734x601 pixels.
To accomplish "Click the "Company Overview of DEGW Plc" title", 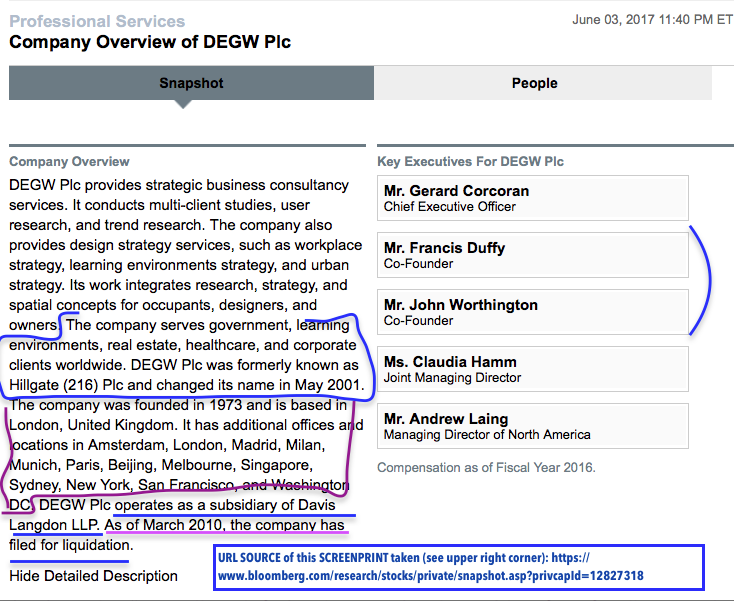I will (150, 42).
